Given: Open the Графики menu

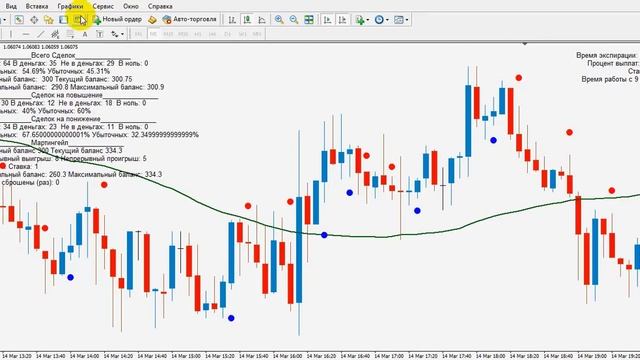Looking at the screenshot, I should coord(70,6).
